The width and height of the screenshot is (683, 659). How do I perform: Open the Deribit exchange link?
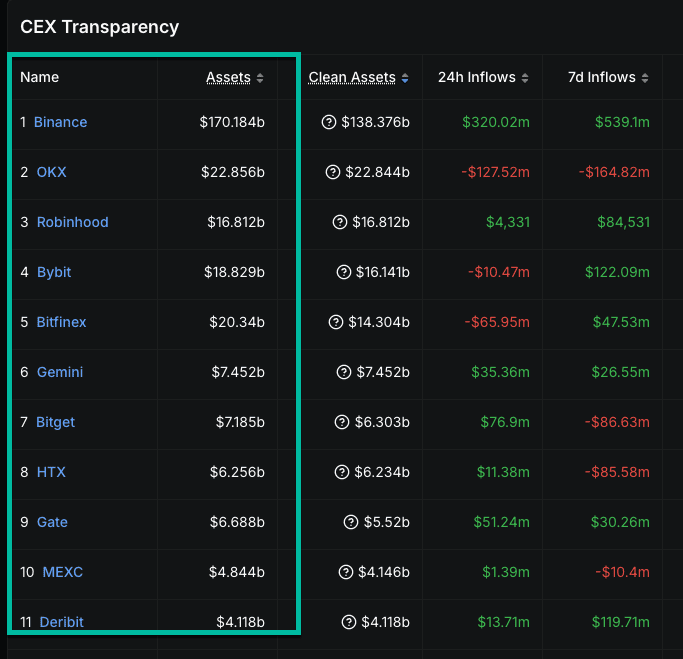61,622
